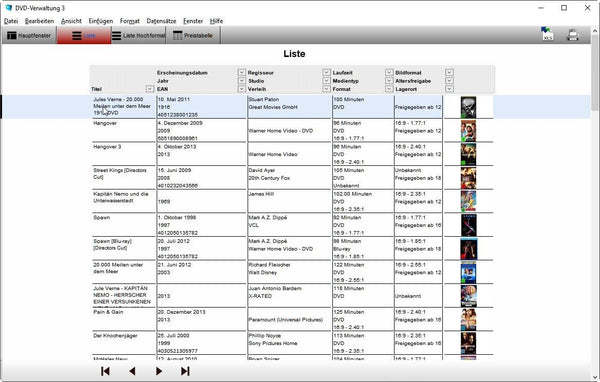Switch to Hauptfenster view
The image size is (600, 382).
(29, 36)
